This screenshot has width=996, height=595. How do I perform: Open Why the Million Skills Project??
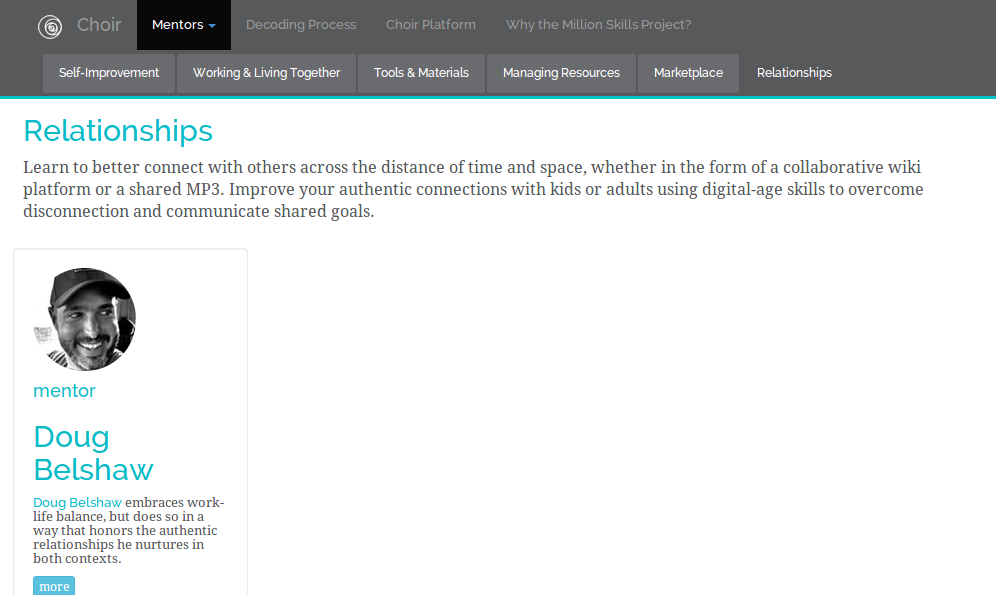pos(598,25)
